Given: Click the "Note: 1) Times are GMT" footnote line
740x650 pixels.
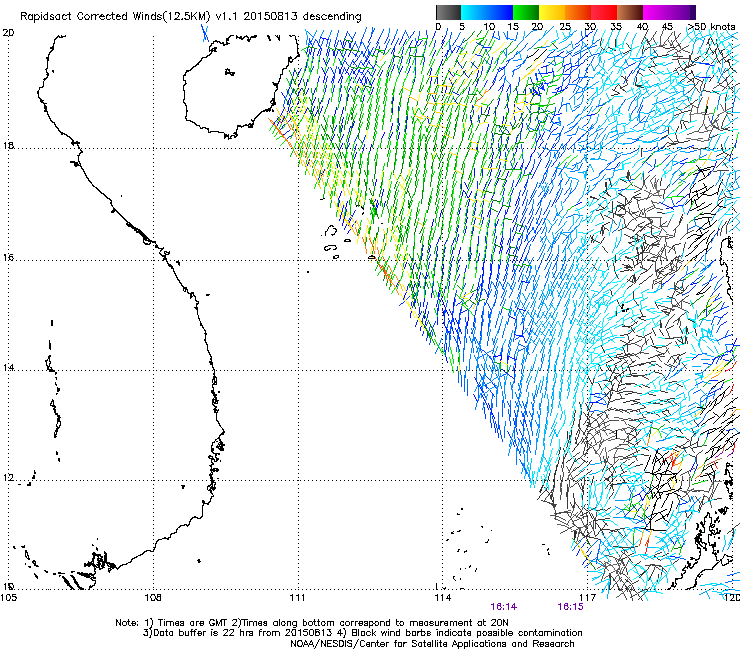Looking at the screenshot, I should [311, 623].
